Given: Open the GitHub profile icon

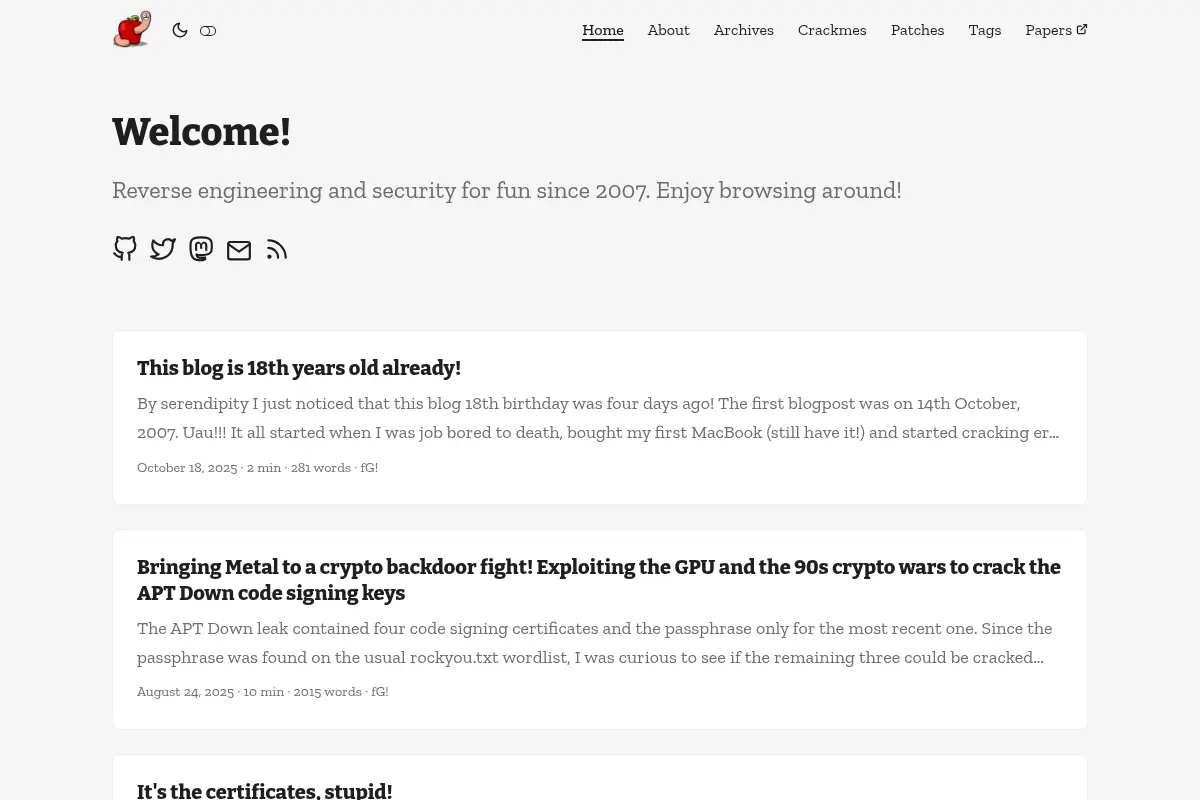Looking at the screenshot, I should 125,249.
